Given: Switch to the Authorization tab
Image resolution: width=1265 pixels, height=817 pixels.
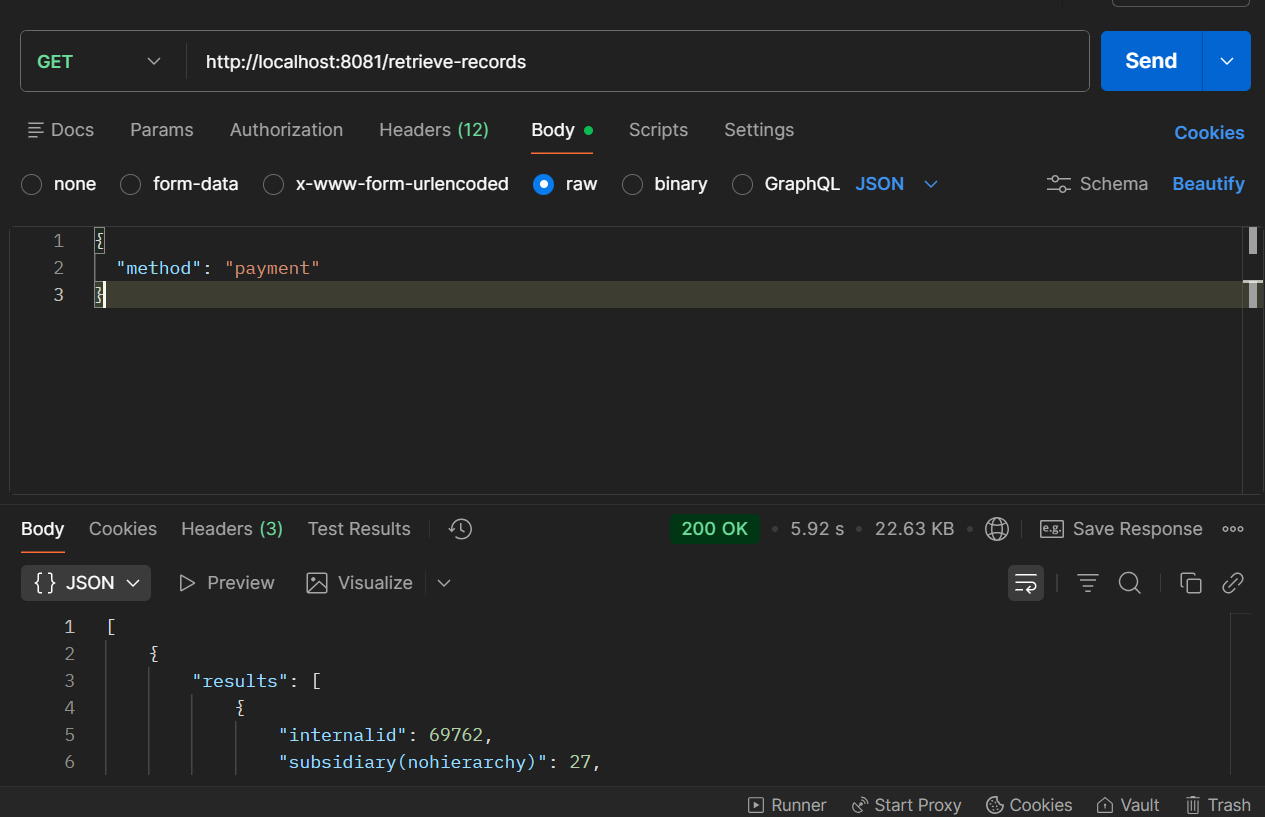Looking at the screenshot, I should click(x=286, y=130).
